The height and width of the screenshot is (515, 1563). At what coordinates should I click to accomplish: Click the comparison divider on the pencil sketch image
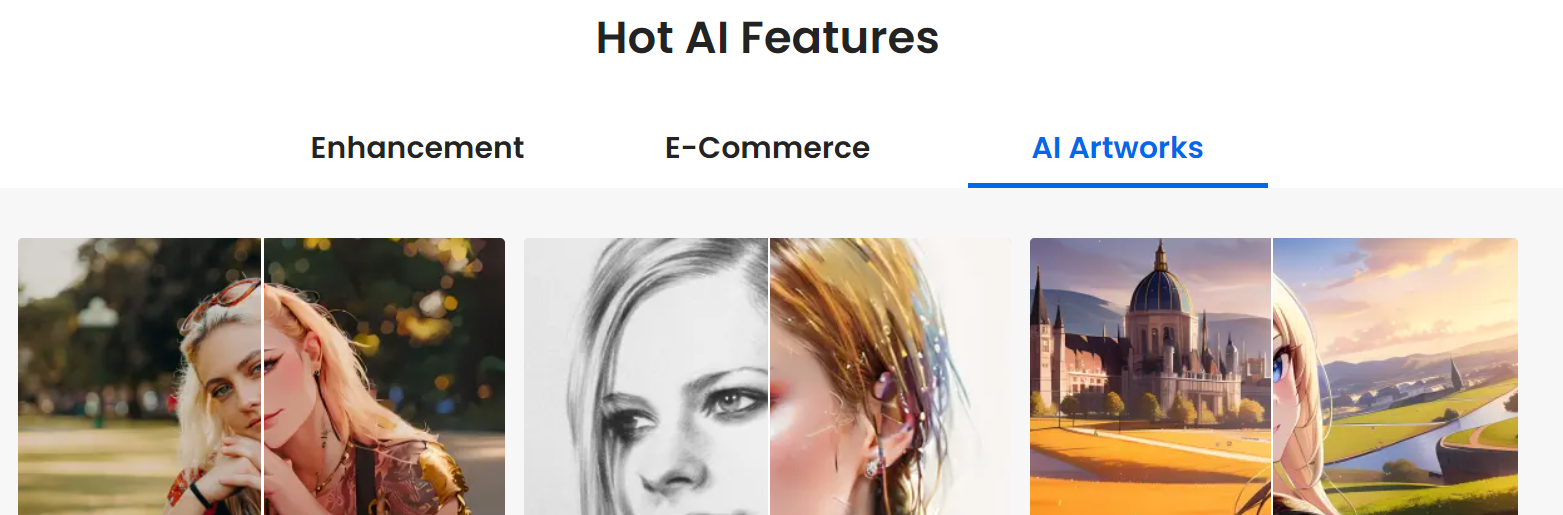(768, 376)
